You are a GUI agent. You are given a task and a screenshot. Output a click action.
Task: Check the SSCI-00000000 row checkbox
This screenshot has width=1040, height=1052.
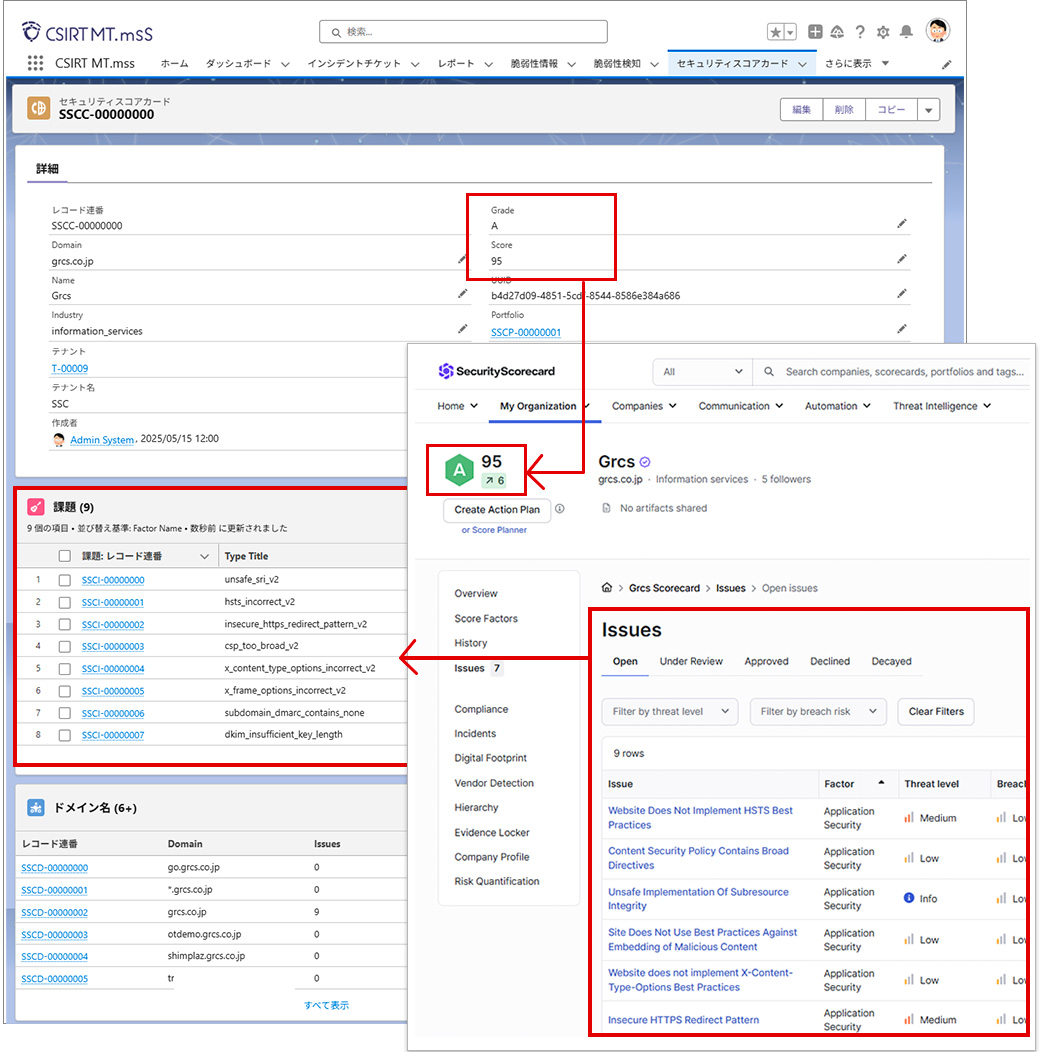click(x=64, y=580)
